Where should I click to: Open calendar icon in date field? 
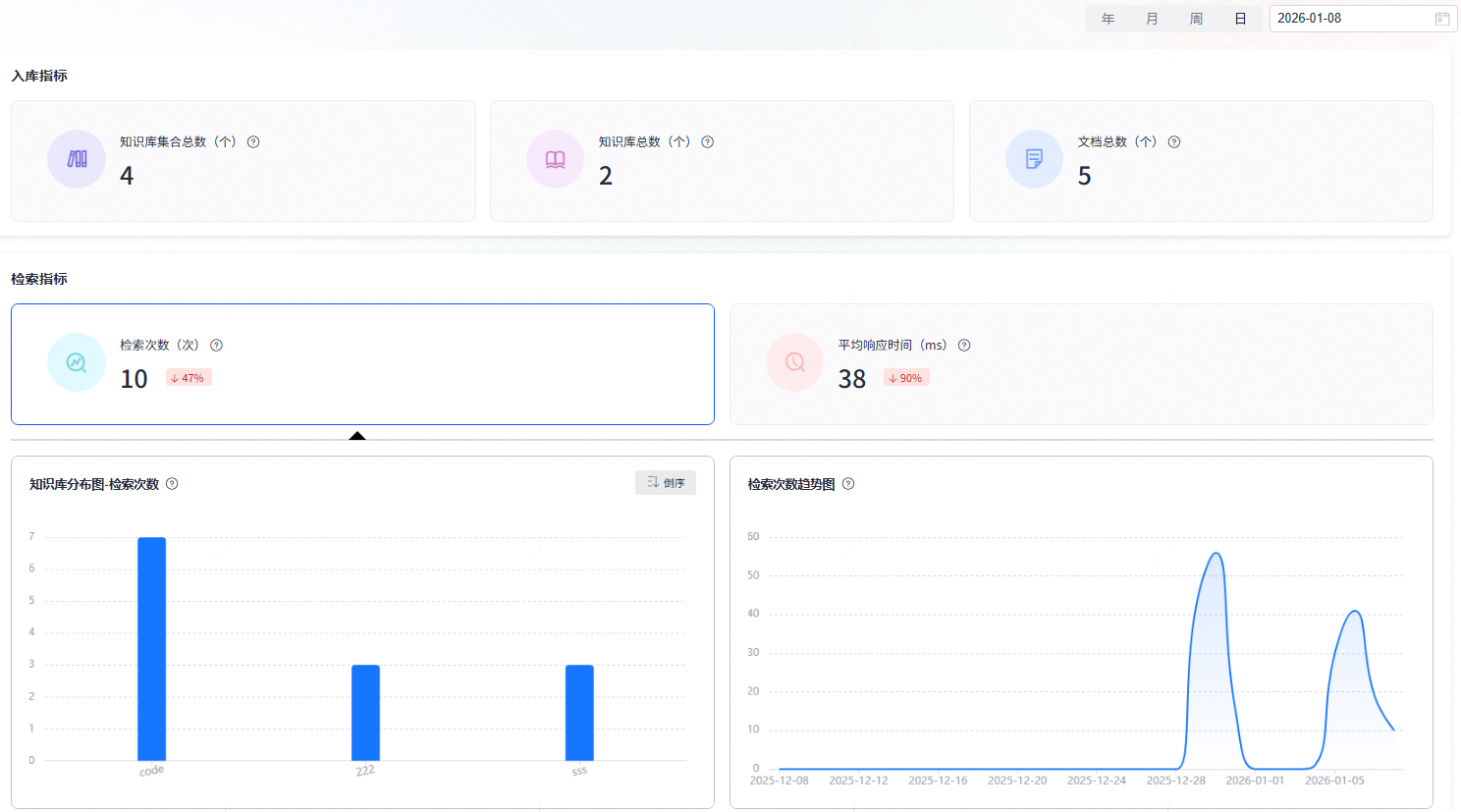(1442, 19)
